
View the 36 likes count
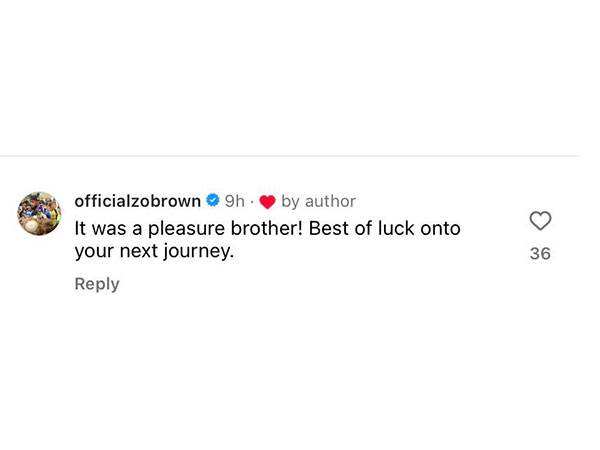tap(540, 254)
